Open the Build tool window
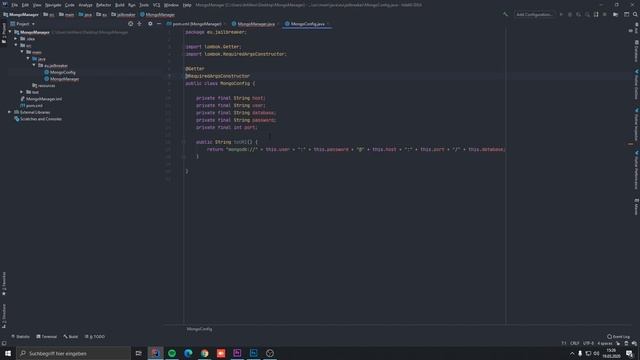 pyautogui.click(x=71, y=337)
